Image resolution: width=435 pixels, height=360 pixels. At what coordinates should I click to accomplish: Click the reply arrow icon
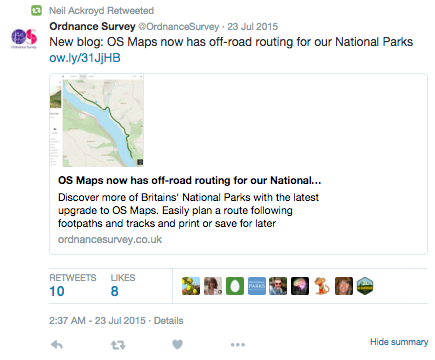[x=57, y=345]
